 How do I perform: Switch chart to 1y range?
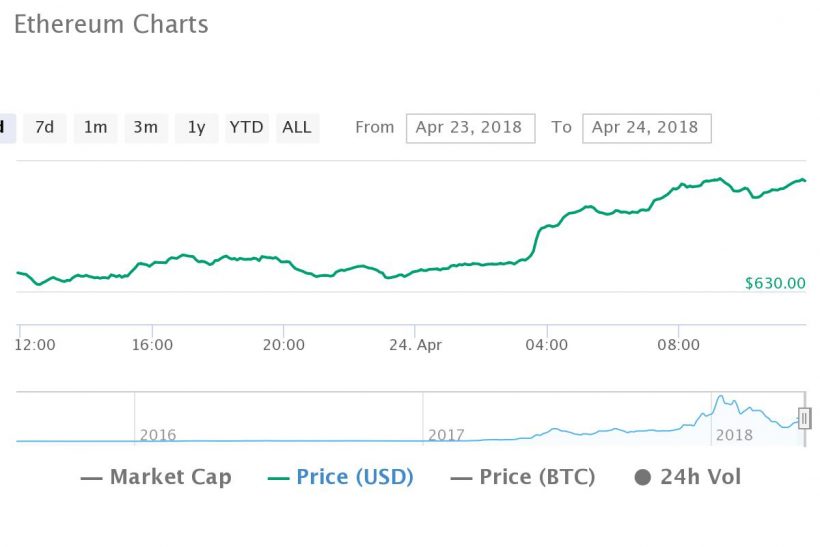tap(197, 128)
